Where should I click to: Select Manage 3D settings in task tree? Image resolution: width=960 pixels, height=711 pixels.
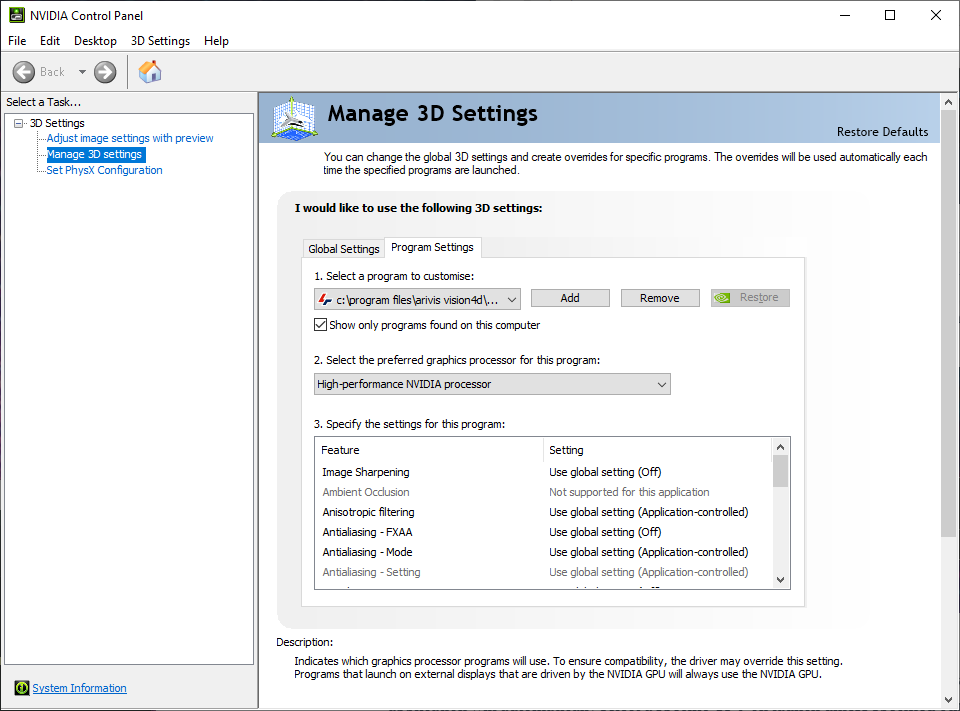tap(95, 154)
